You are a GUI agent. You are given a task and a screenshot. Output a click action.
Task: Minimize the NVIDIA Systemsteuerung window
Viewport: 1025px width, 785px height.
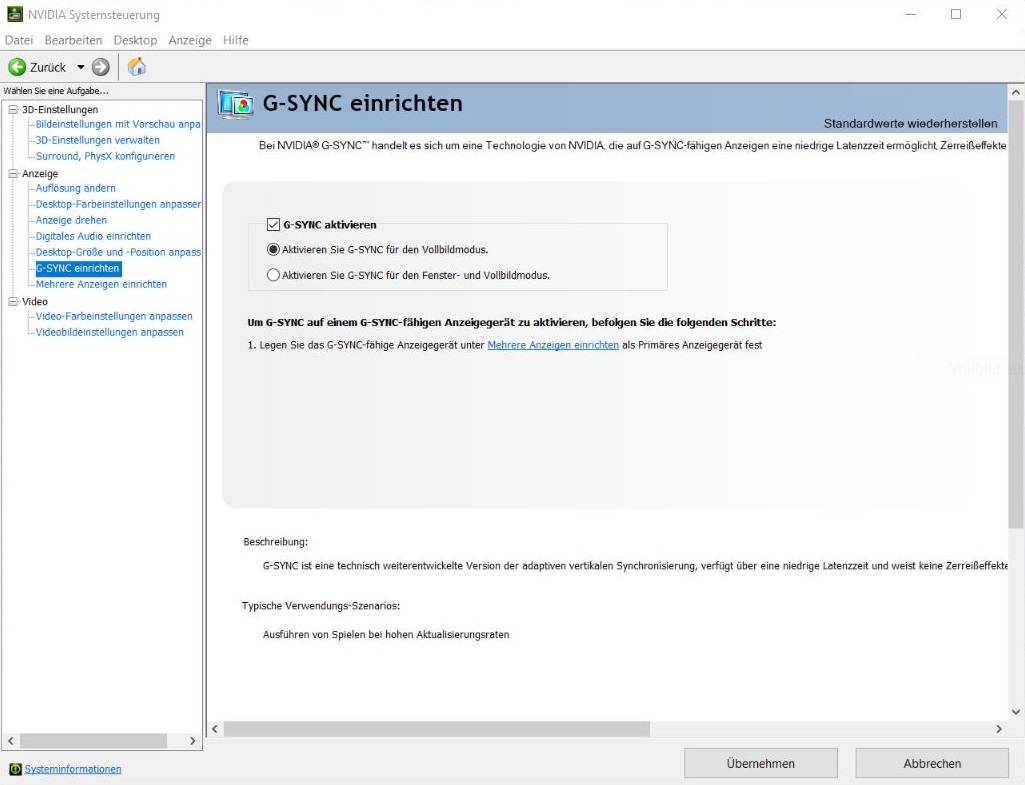(x=911, y=14)
